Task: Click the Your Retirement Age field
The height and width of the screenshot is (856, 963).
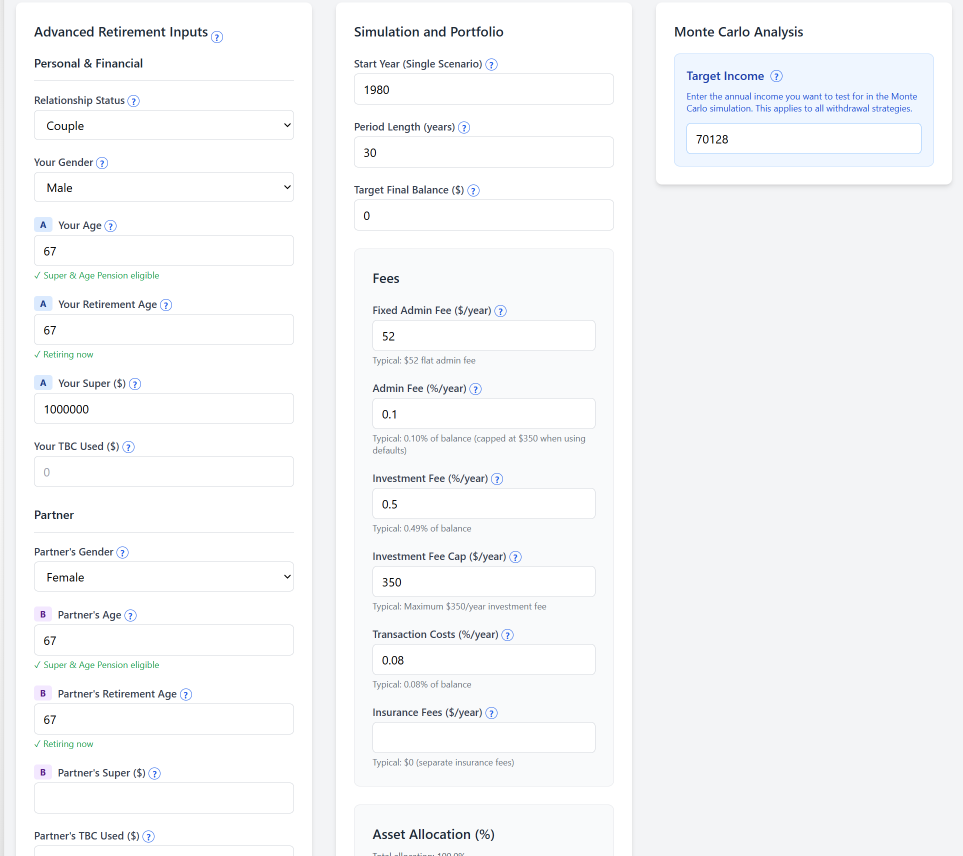Action: (x=164, y=330)
